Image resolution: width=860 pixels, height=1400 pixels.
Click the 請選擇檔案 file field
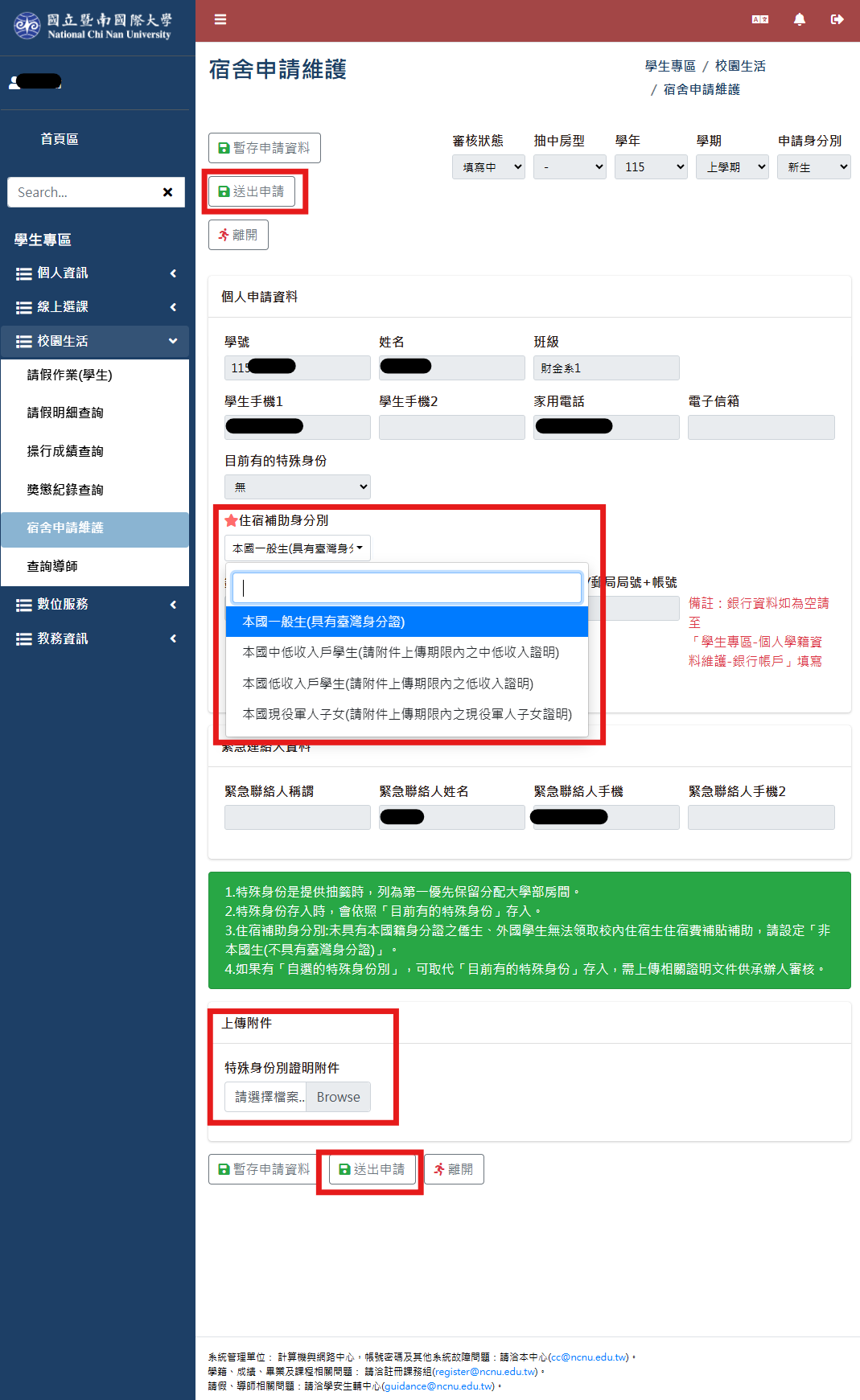click(x=265, y=1097)
